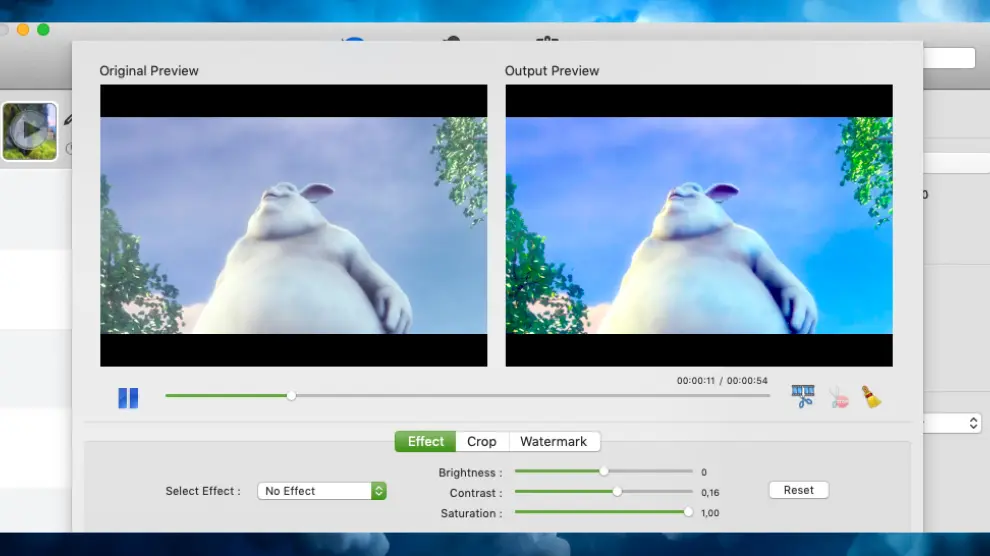This screenshot has width=990, height=556.
Task: Open the Crop tab
Action: pos(482,441)
